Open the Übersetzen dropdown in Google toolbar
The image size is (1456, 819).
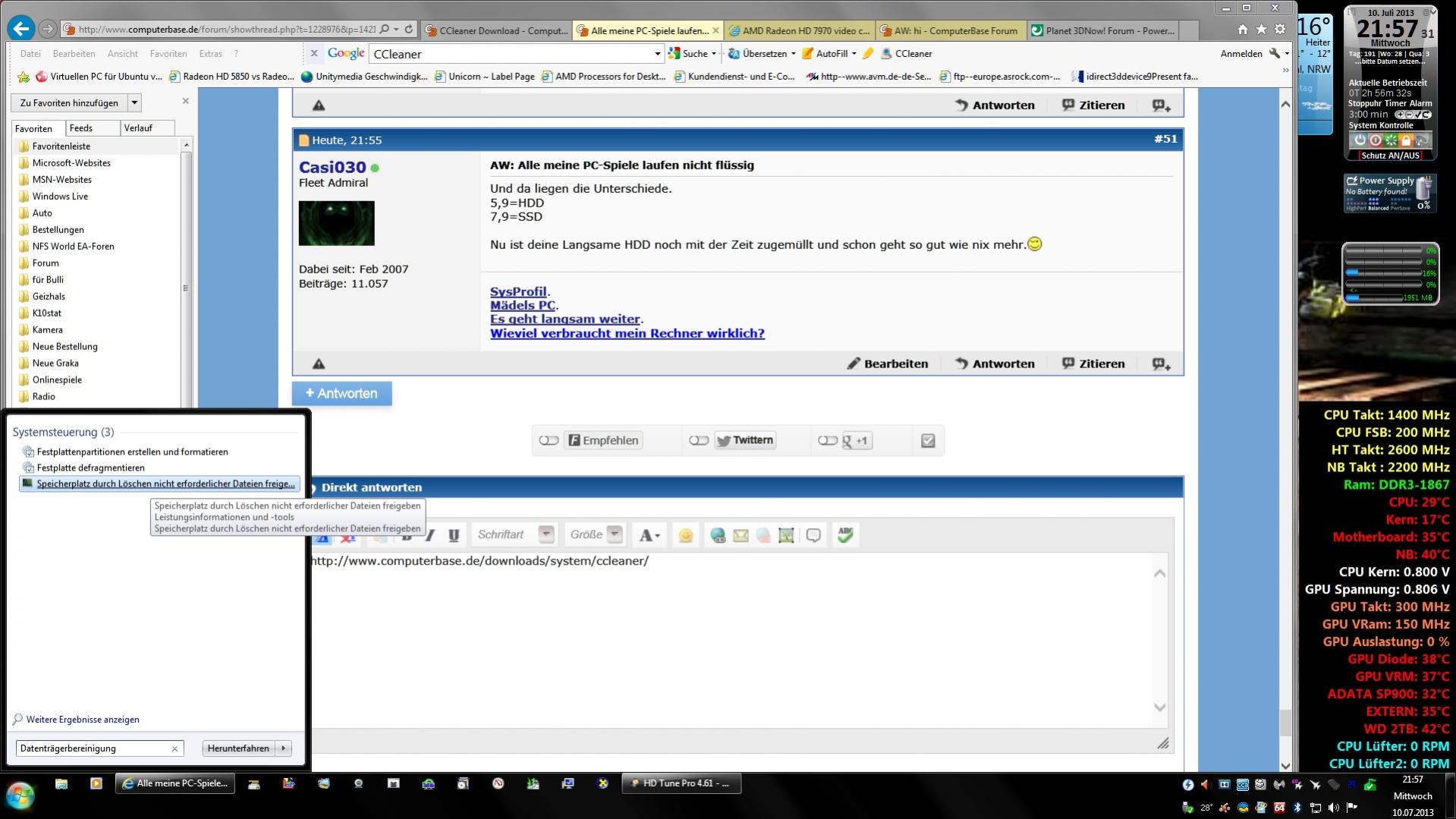(x=793, y=54)
